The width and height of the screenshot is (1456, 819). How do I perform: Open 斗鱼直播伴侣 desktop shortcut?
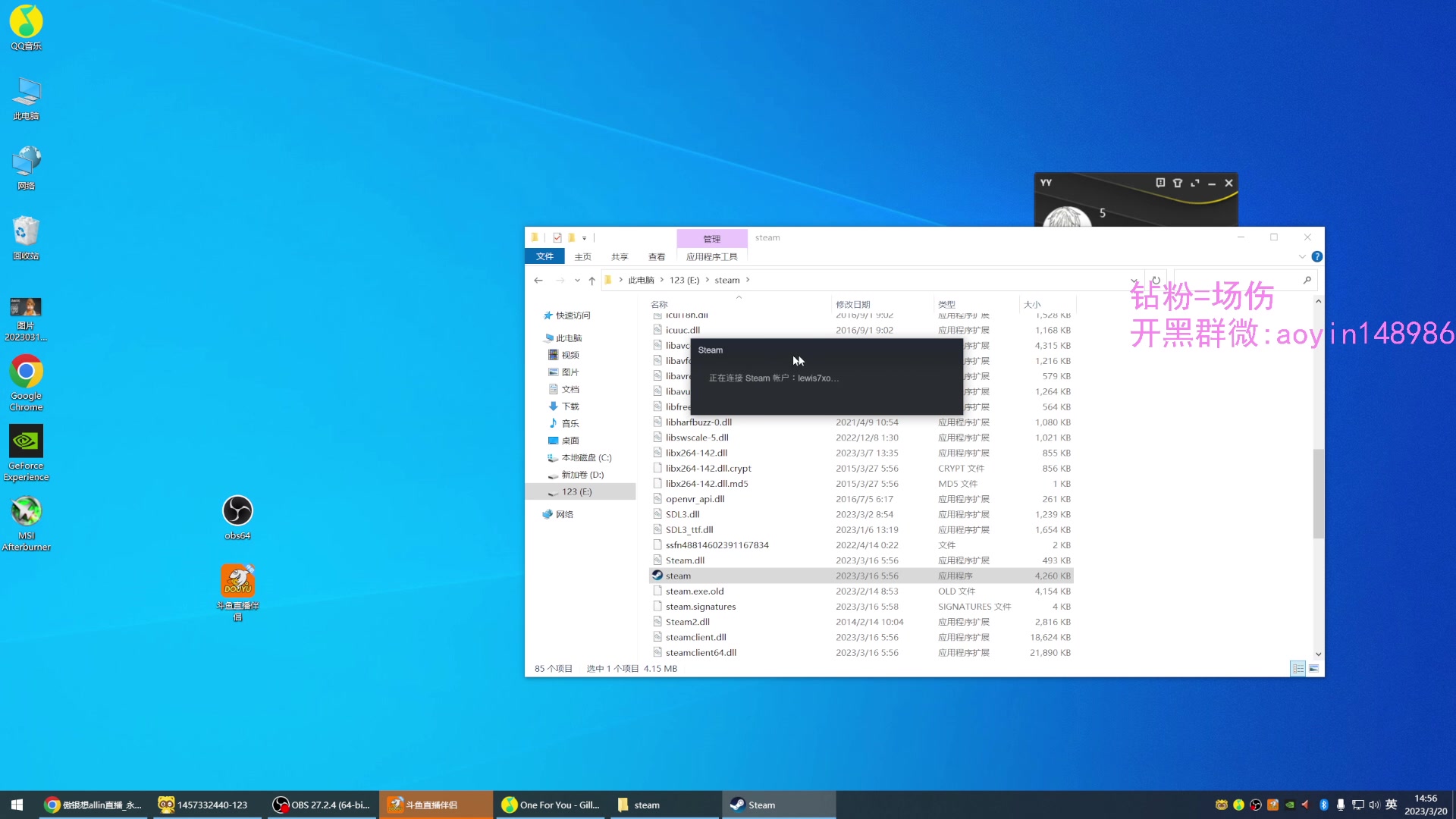tap(237, 593)
